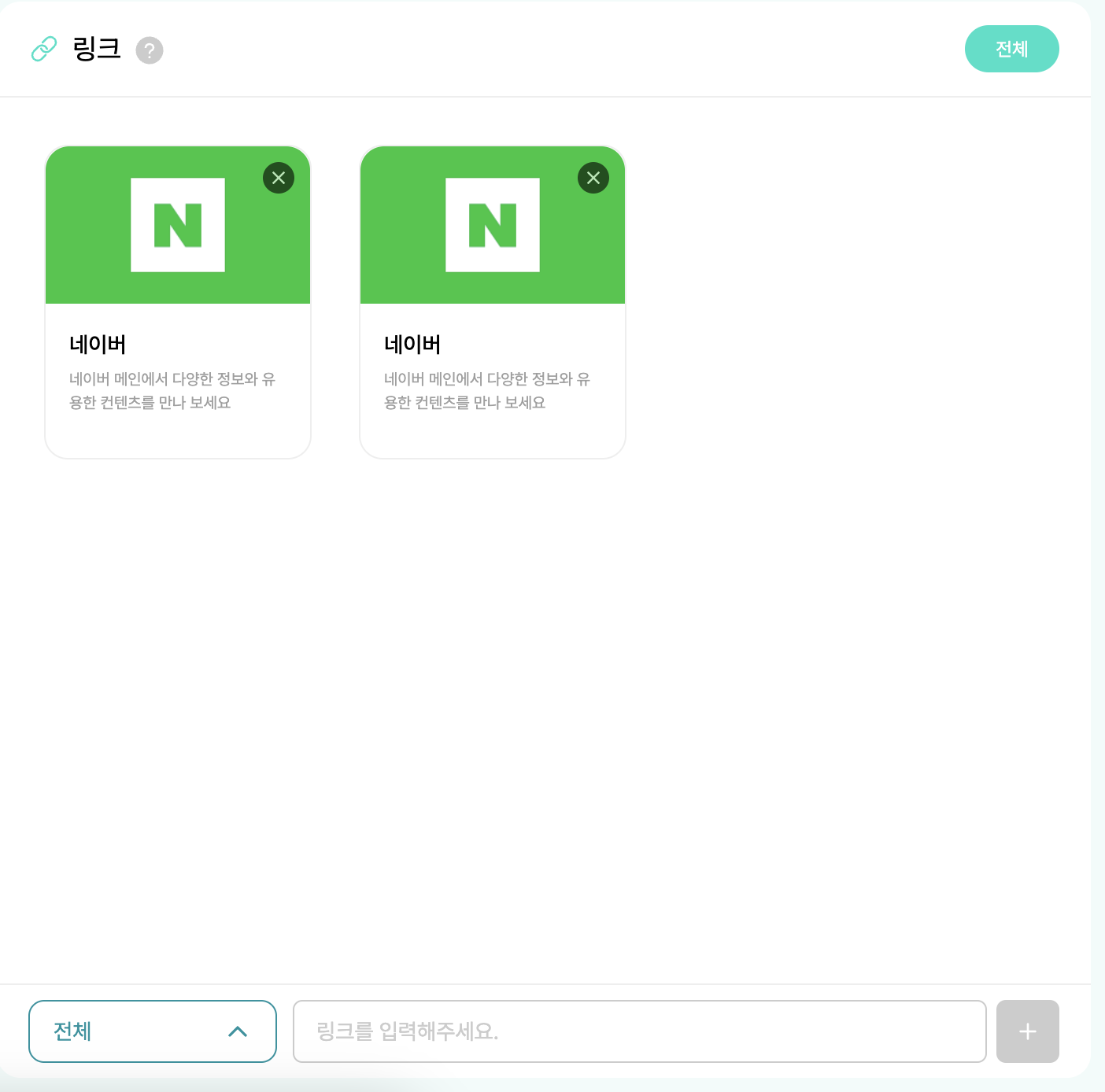The height and width of the screenshot is (1092, 1105).
Task: Remove the second 네이버 card with its X
Action: pyautogui.click(x=593, y=178)
